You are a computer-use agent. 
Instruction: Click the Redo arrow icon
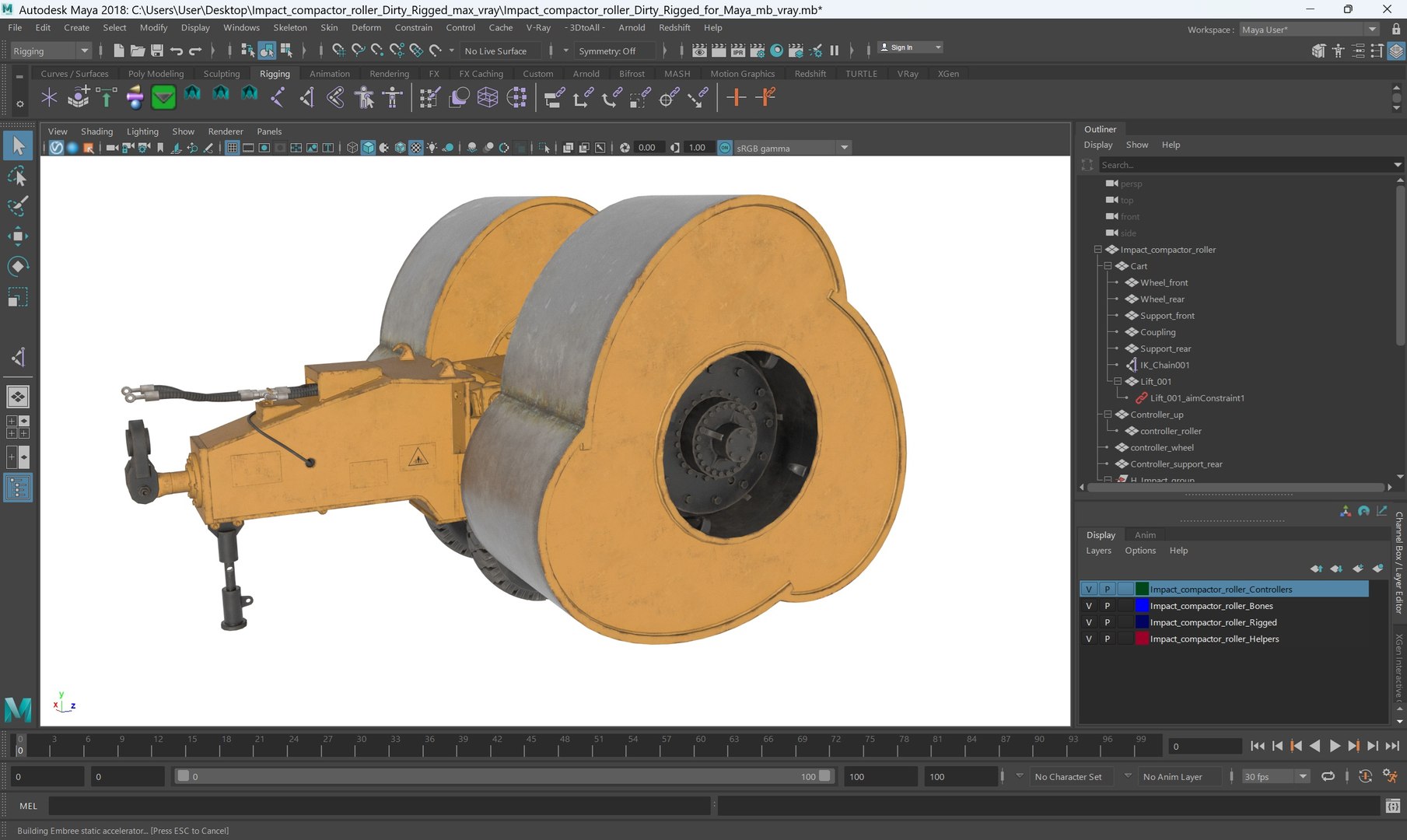coord(195,51)
